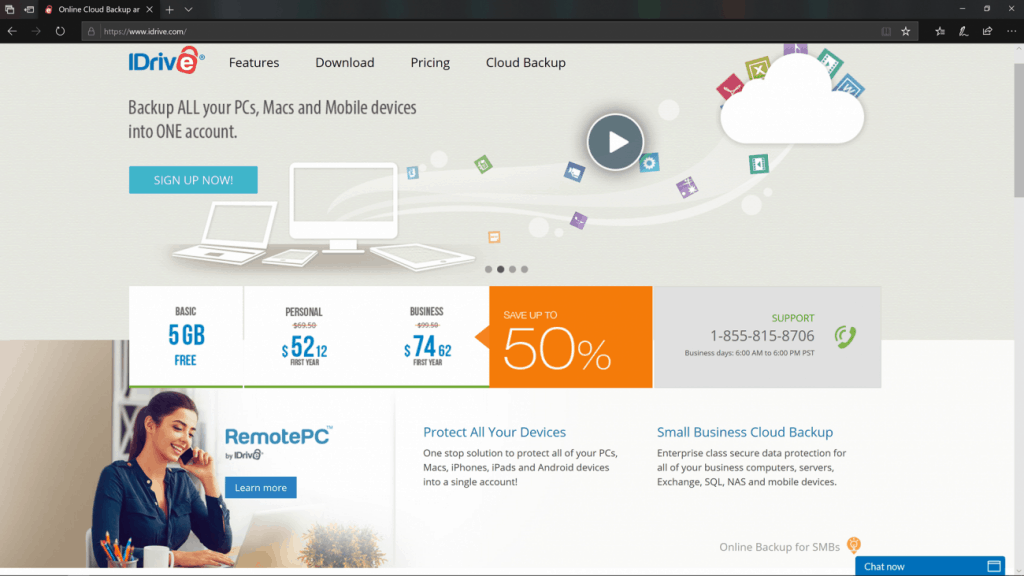Select the first carousel slide dot

488,269
